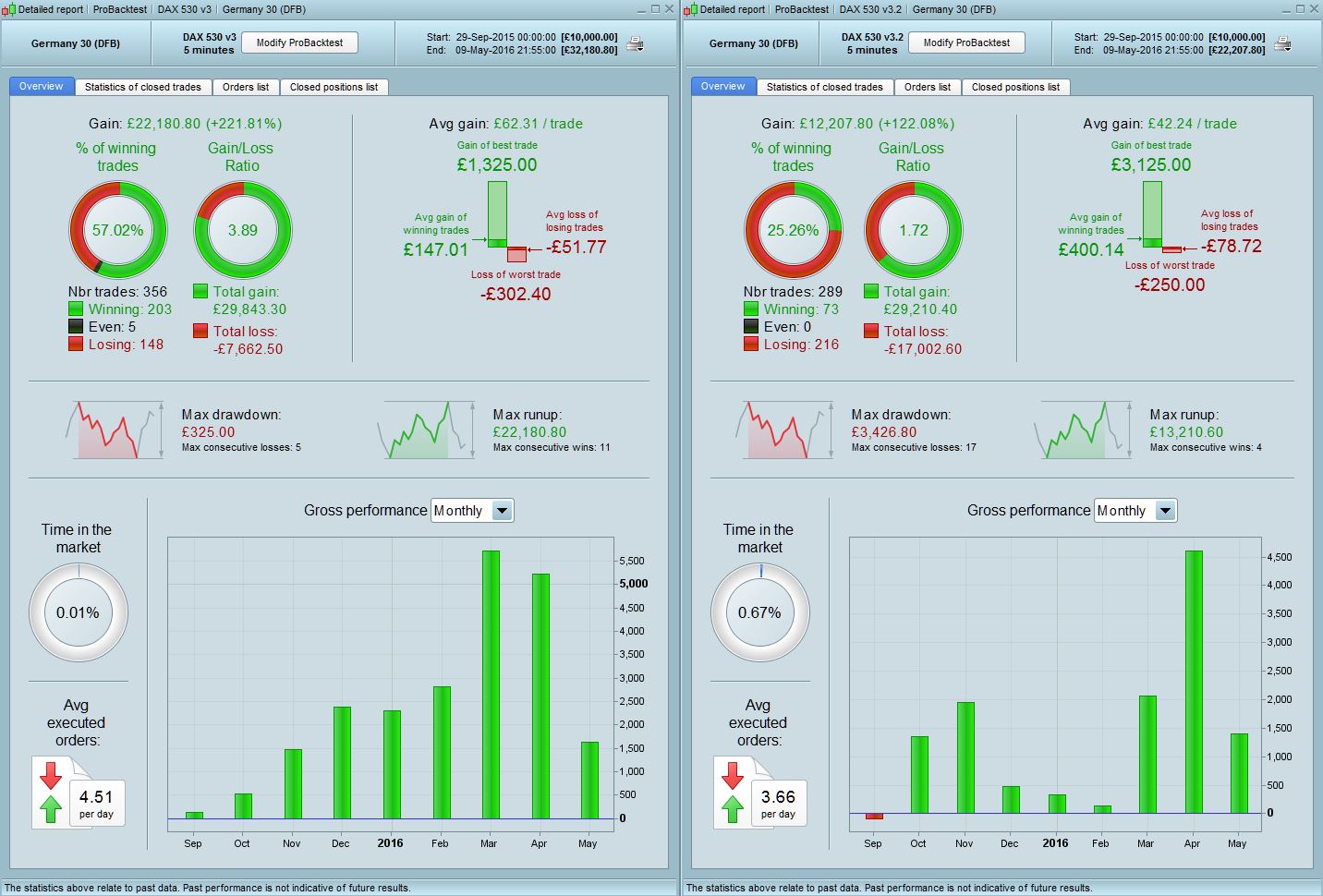Viewport: 1323px width, 896px height.
Task: Click Modify ProBacktest for DAX 530 v3
Action: tap(299, 42)
